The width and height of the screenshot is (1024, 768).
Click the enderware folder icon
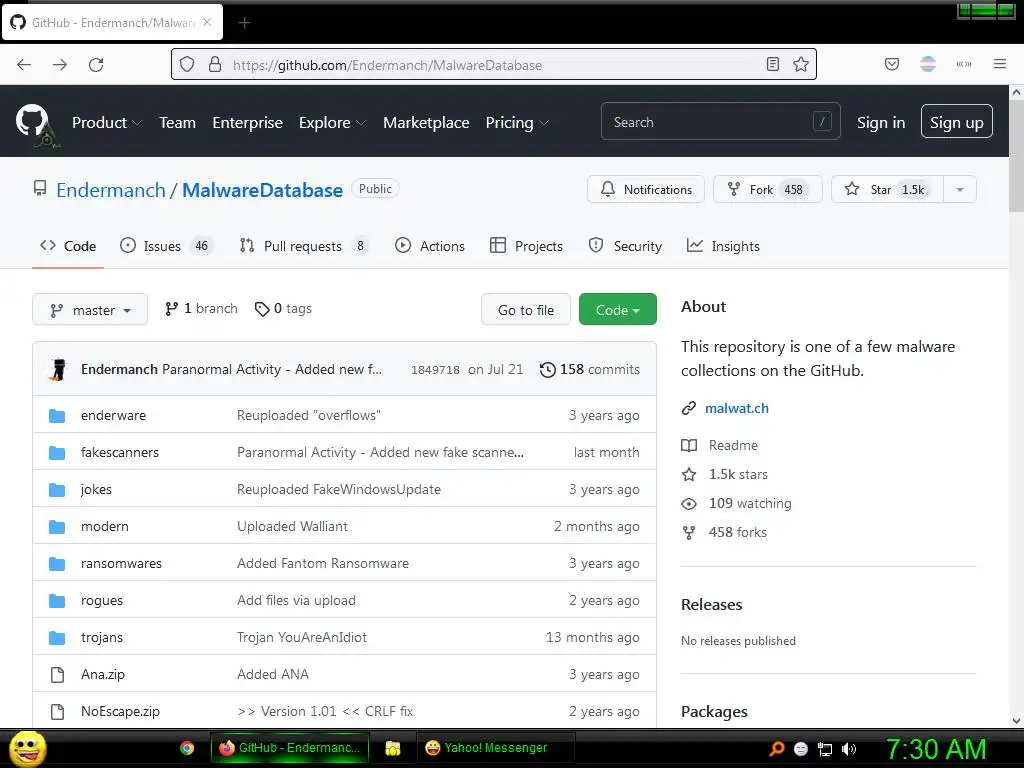pyautogui.click(x=57, y=415)
